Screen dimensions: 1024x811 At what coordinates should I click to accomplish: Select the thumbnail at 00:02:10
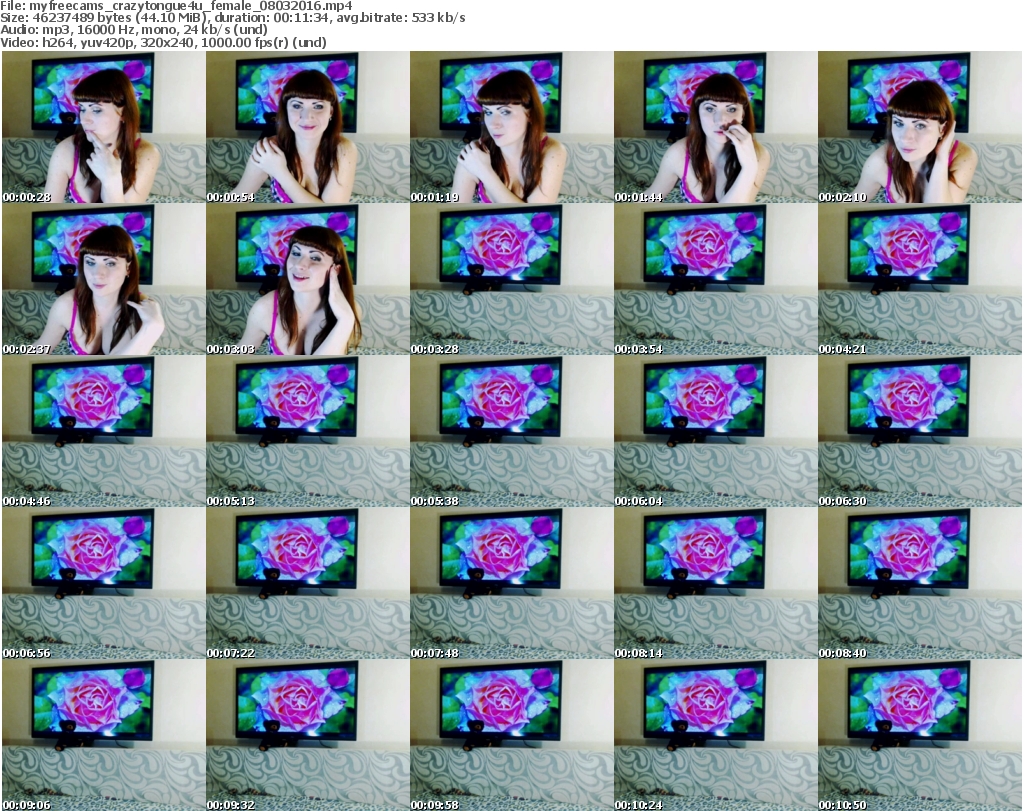[919, 128]
